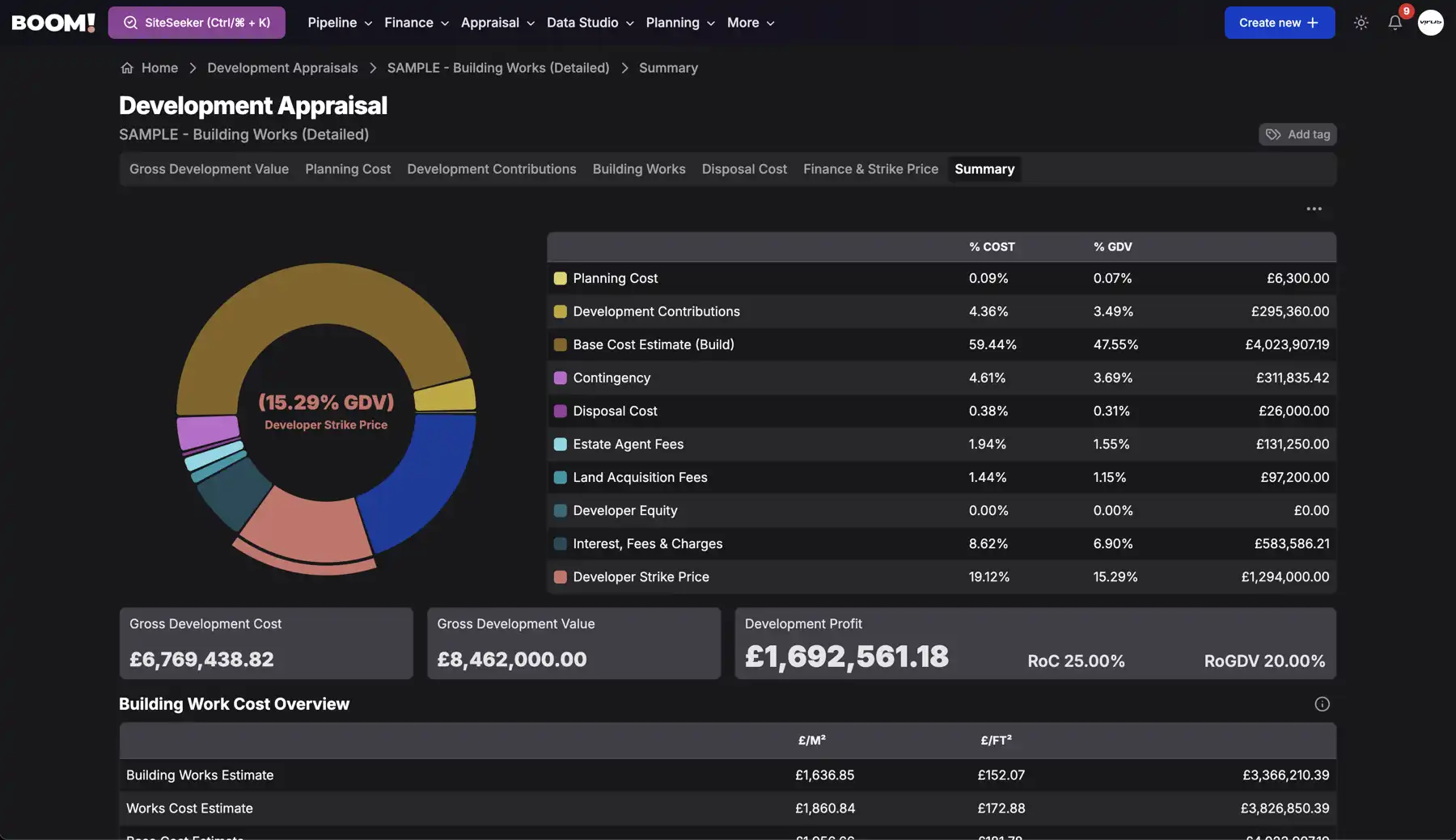Open the Pipeline menu
The height and width of the screenshot is (840, 1456).
340,23
